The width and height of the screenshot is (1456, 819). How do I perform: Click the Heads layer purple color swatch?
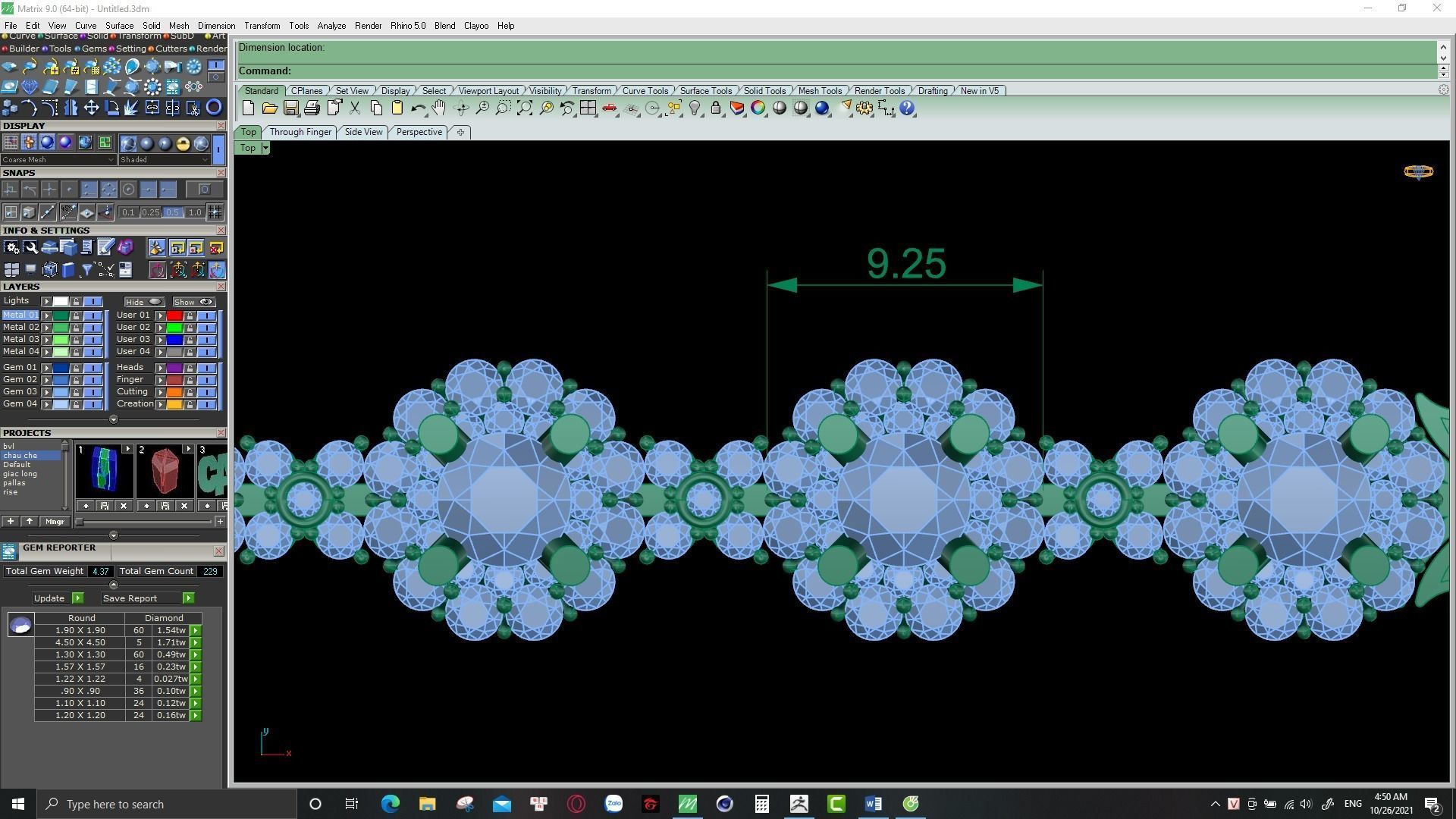point(174,368)
